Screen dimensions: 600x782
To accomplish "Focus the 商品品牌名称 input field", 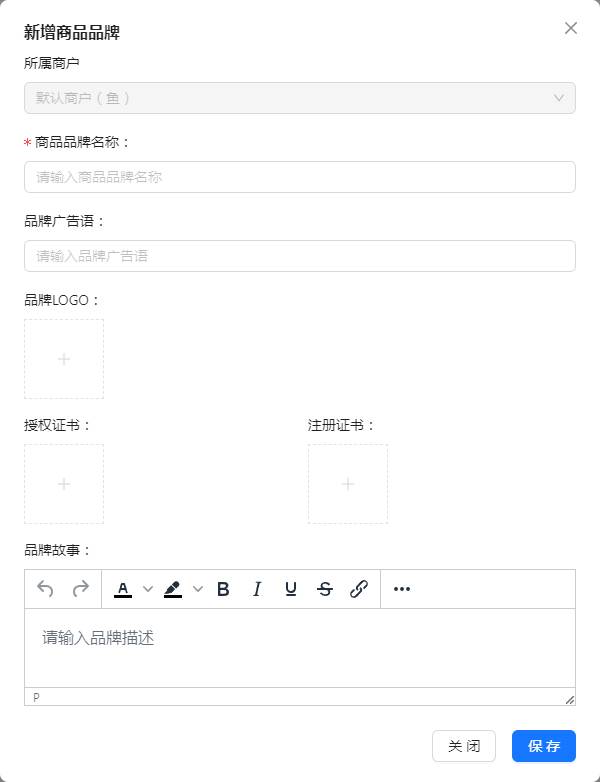I will [300, 177].
